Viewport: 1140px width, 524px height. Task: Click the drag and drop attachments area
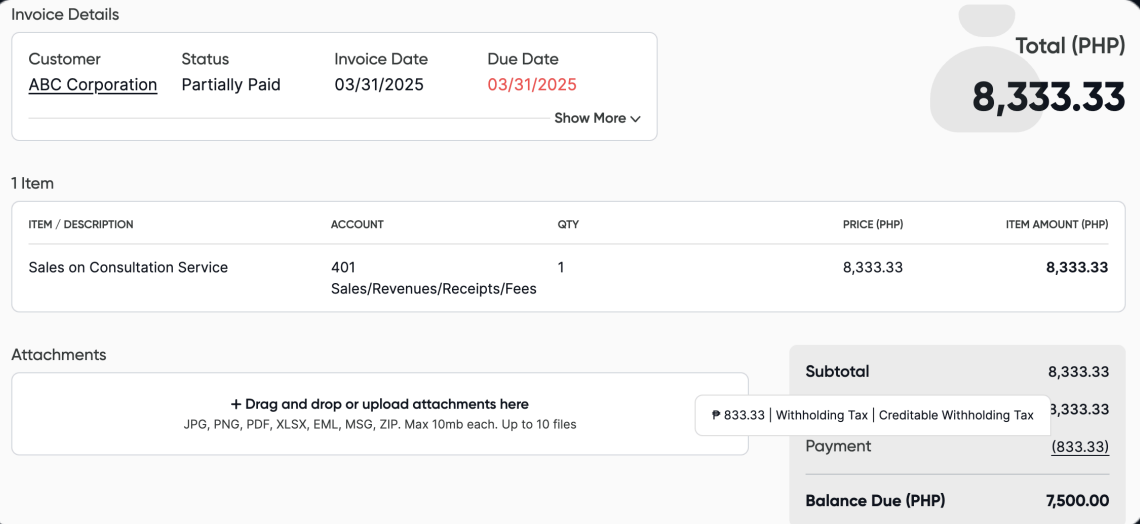[x=380, y=414]
